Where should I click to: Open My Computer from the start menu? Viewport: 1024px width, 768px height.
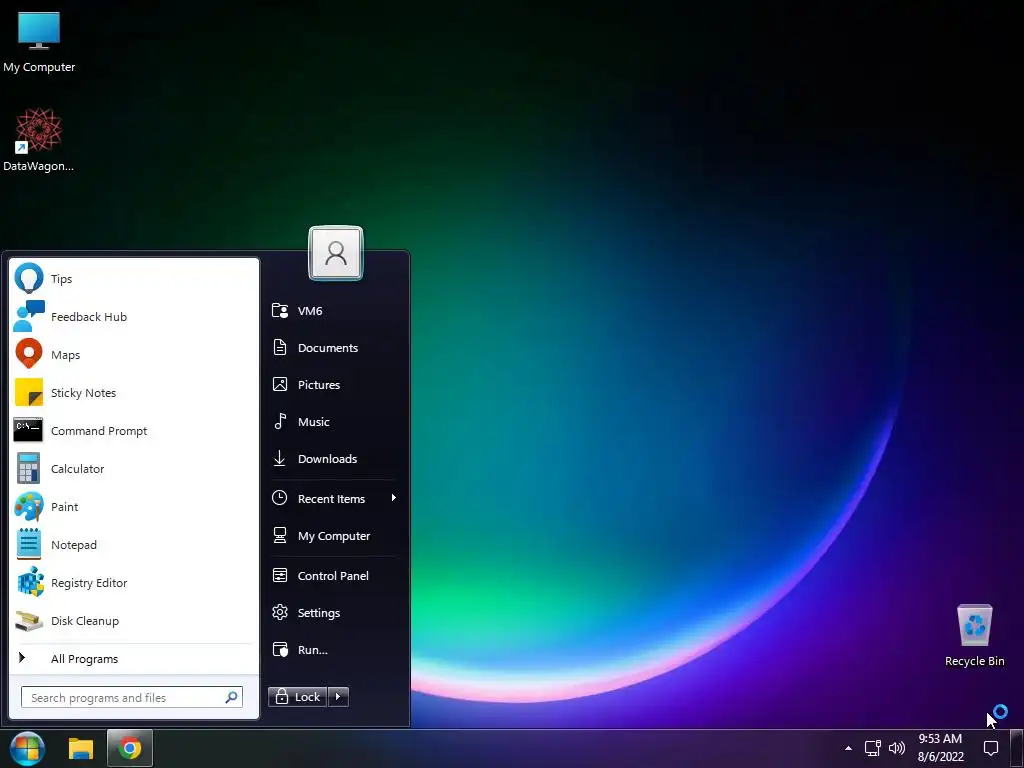point(334,536)
